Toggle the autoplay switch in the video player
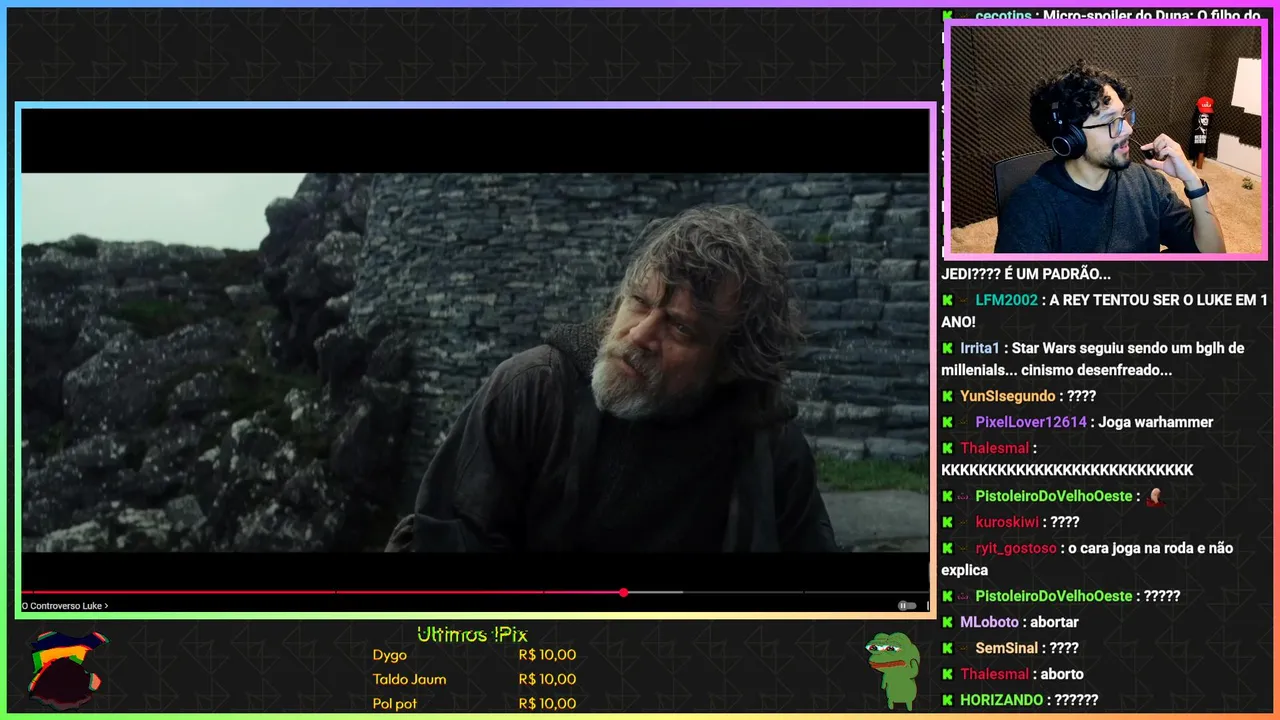This screenshot has width=1280, height=720. tap(907, 605)
